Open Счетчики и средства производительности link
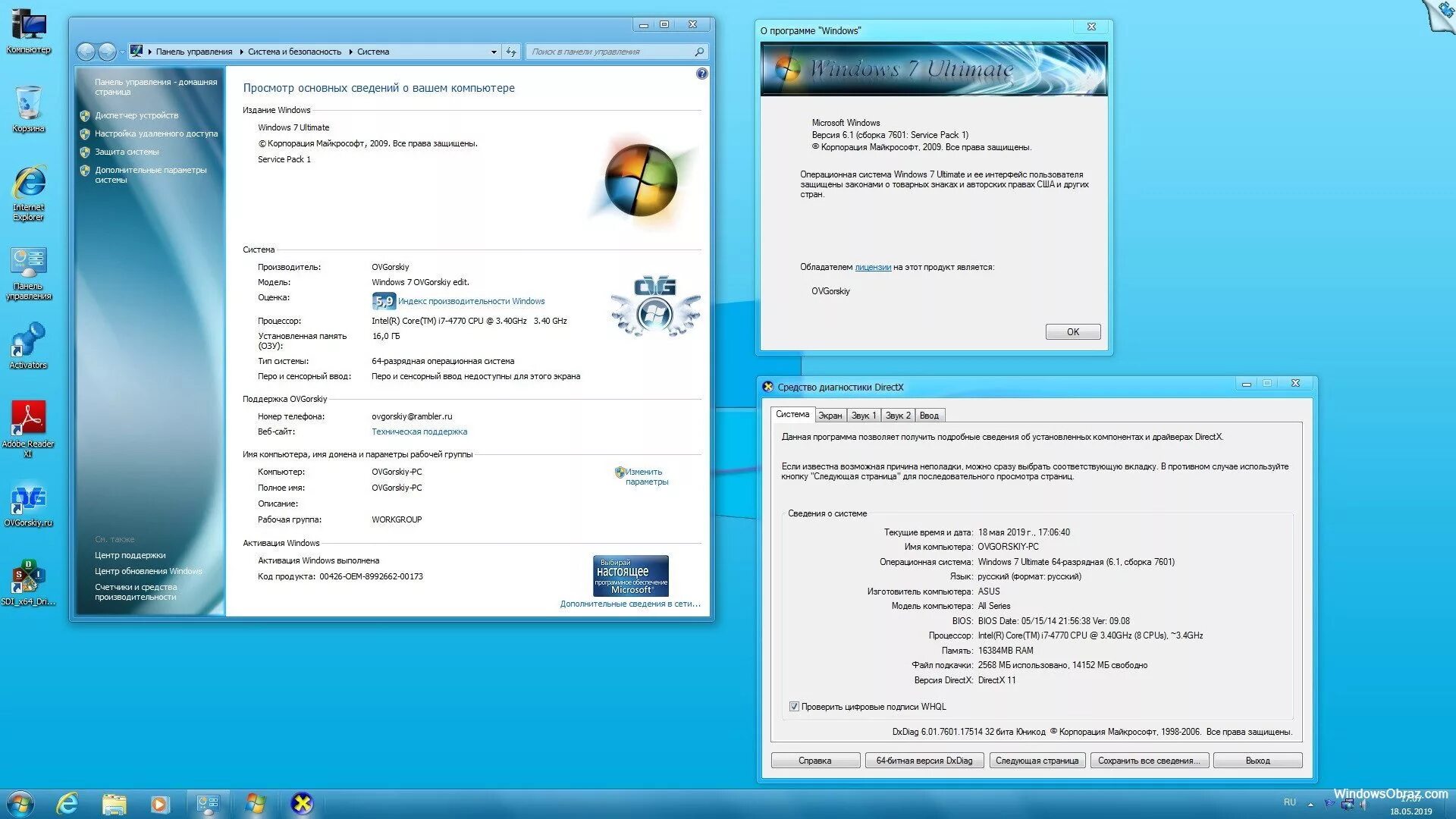Image resolution: width=1456 pixels, height=819 pixels. 136,592
